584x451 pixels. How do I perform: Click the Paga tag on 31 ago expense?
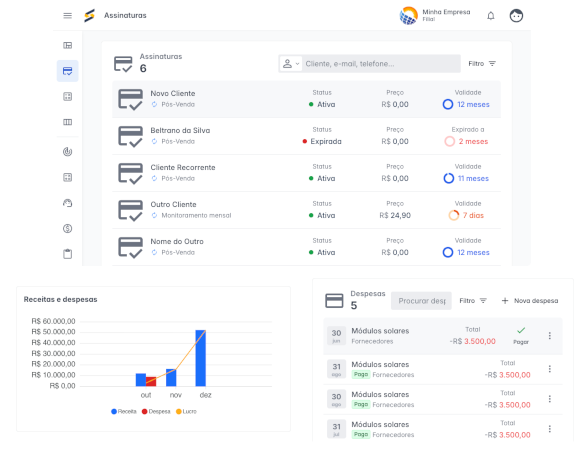[x=361, y=374]
